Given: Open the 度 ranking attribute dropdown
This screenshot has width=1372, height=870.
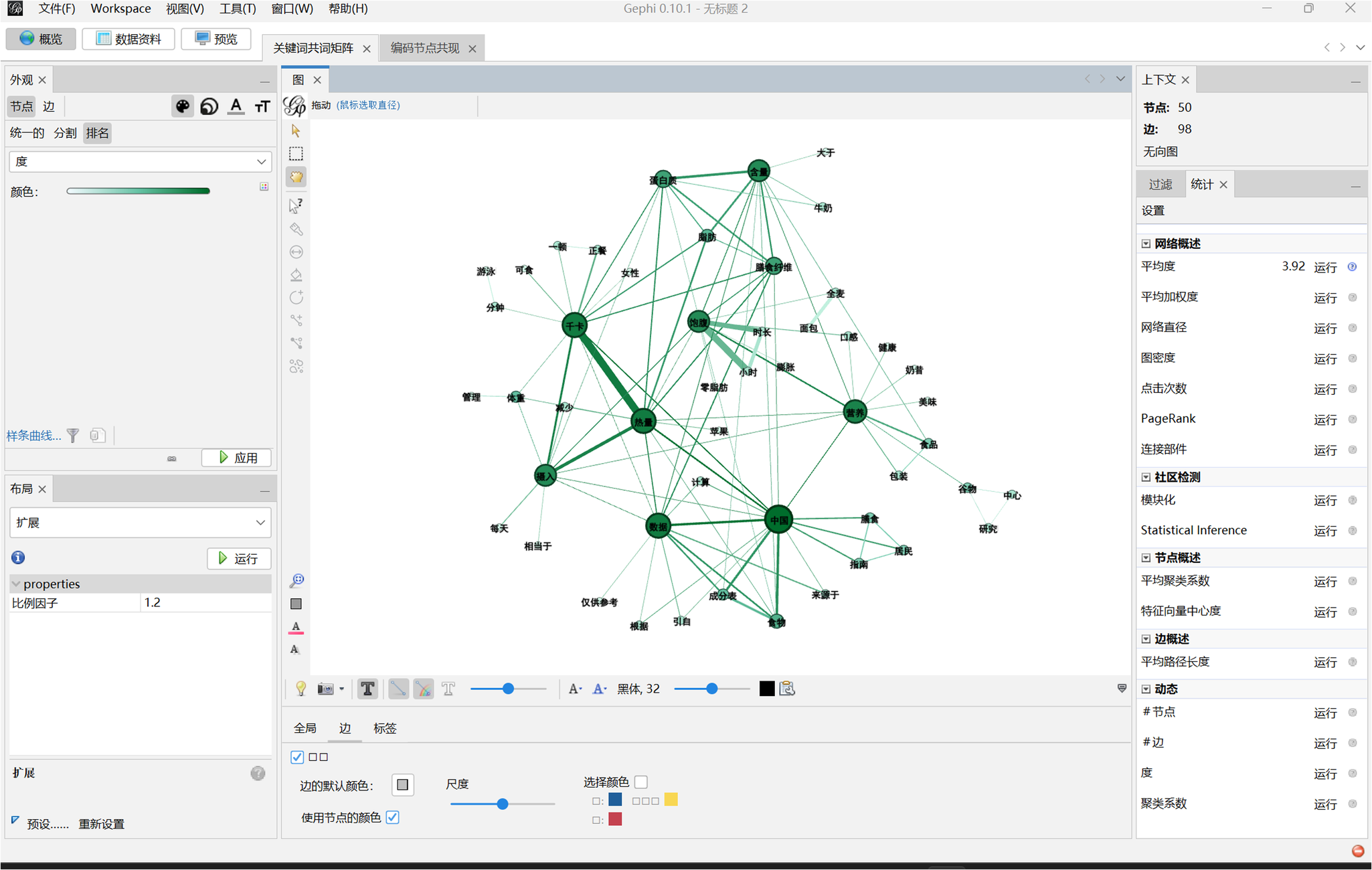Looking at the screenshot, I should [x=140, y=161].
